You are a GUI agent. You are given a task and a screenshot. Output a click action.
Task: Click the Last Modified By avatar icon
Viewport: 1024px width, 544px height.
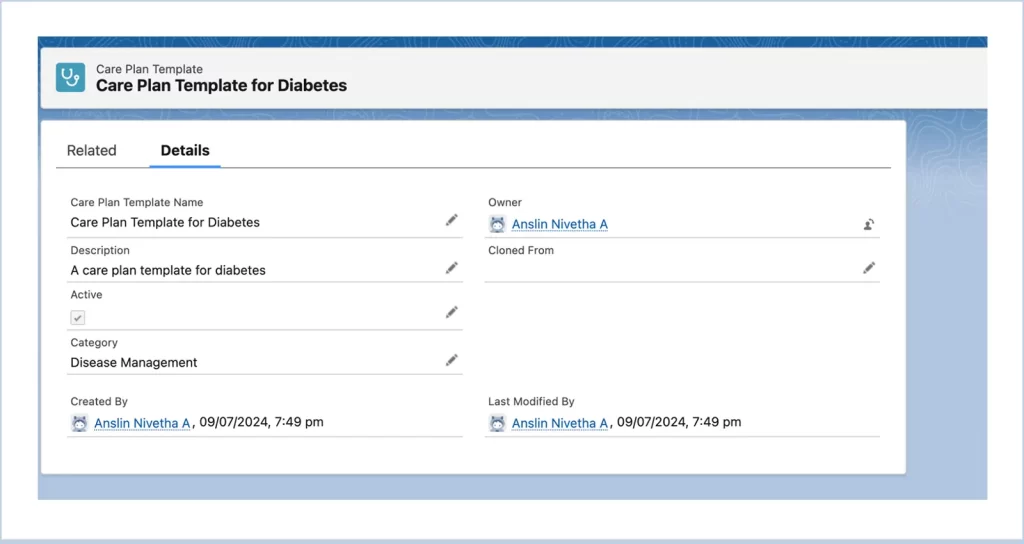pyautogui.click(x=497, y=423)
